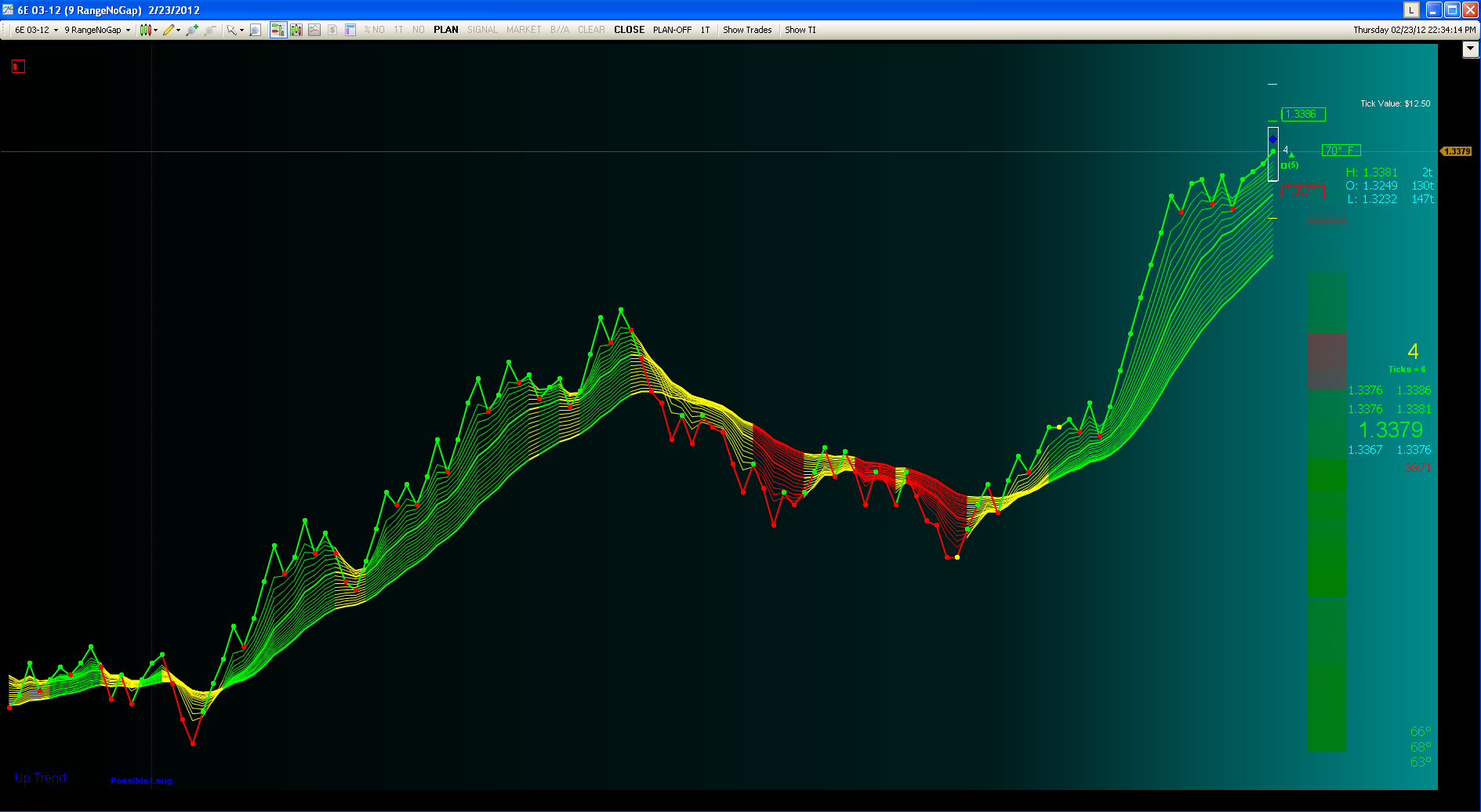
Task: Click the Up Trend status label
Action: pos(40,778)
